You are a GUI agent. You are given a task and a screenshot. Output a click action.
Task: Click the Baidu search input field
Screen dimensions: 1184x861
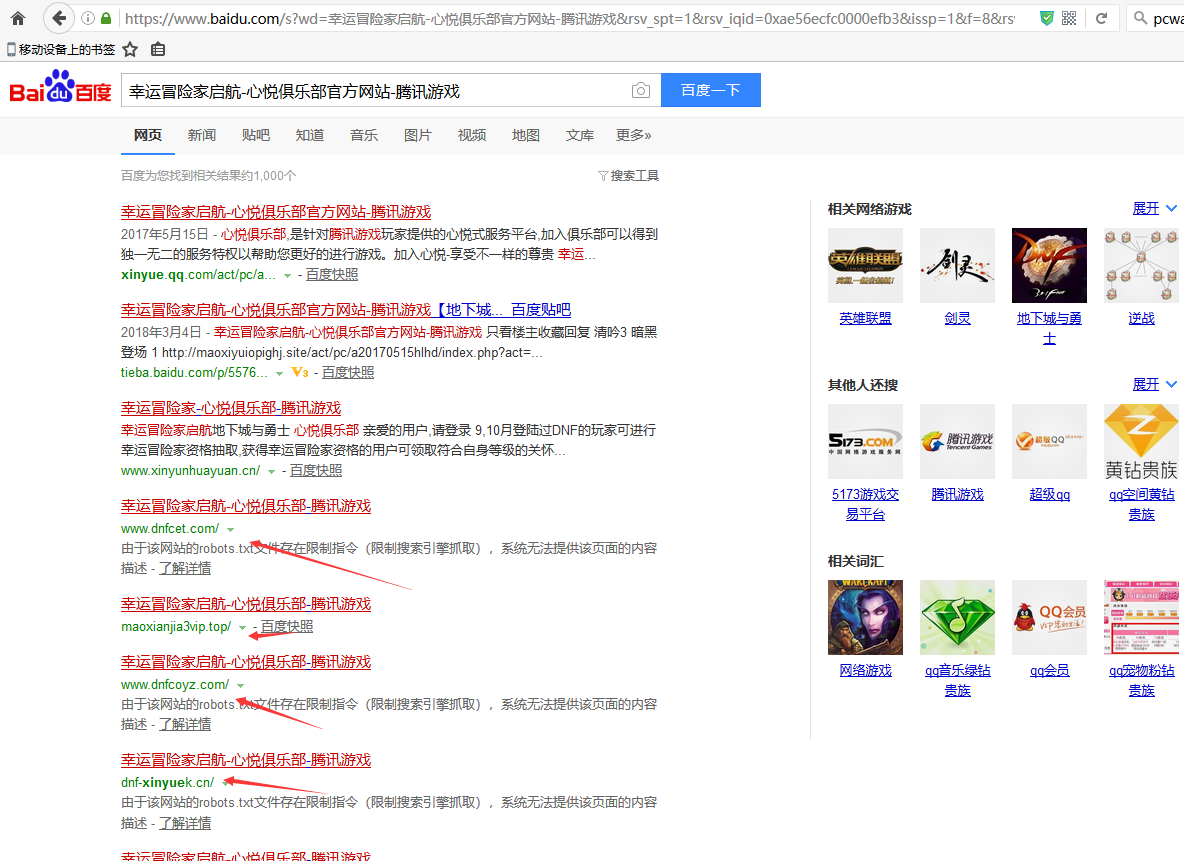[378, 91]
